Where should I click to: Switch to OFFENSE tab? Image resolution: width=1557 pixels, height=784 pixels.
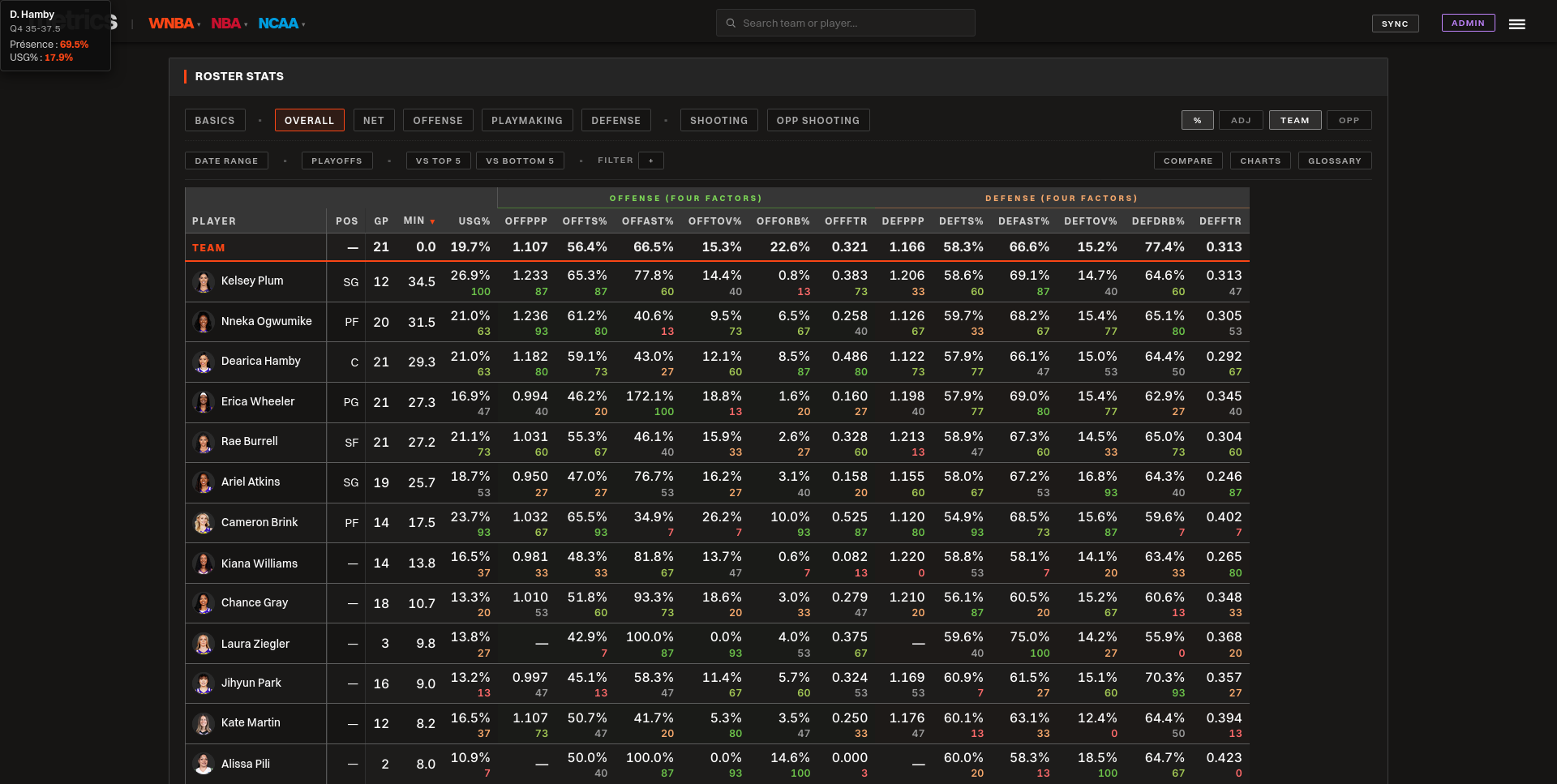438,120
